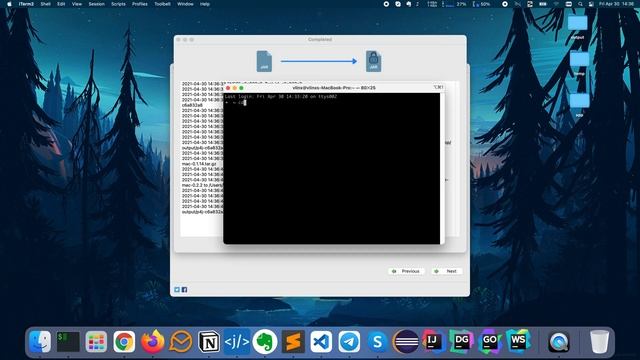Click the Next button

447,271
